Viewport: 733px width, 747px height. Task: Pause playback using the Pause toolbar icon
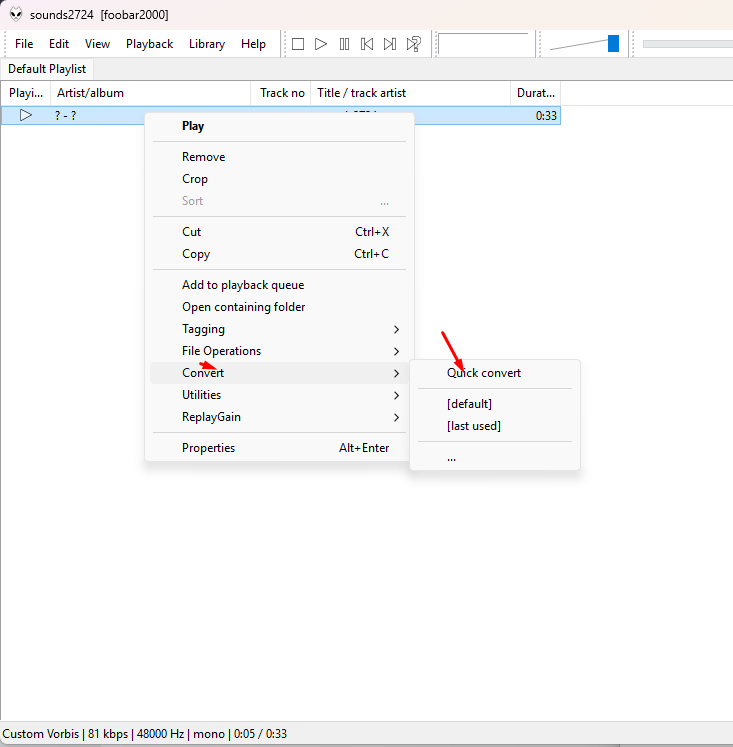pyautogui.click(x=344, y=44)
